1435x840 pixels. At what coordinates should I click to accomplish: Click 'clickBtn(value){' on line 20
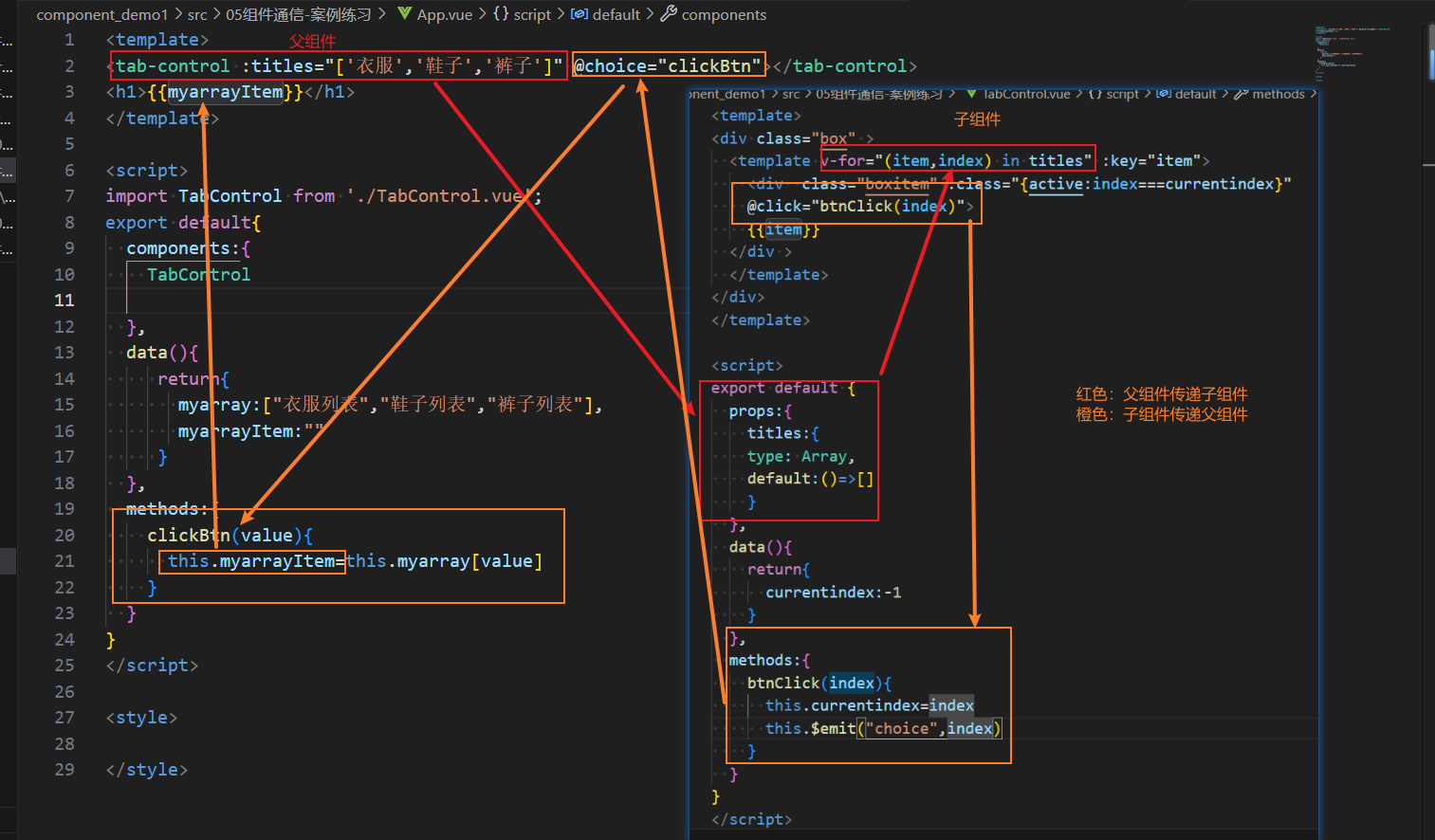click(230, 536)
